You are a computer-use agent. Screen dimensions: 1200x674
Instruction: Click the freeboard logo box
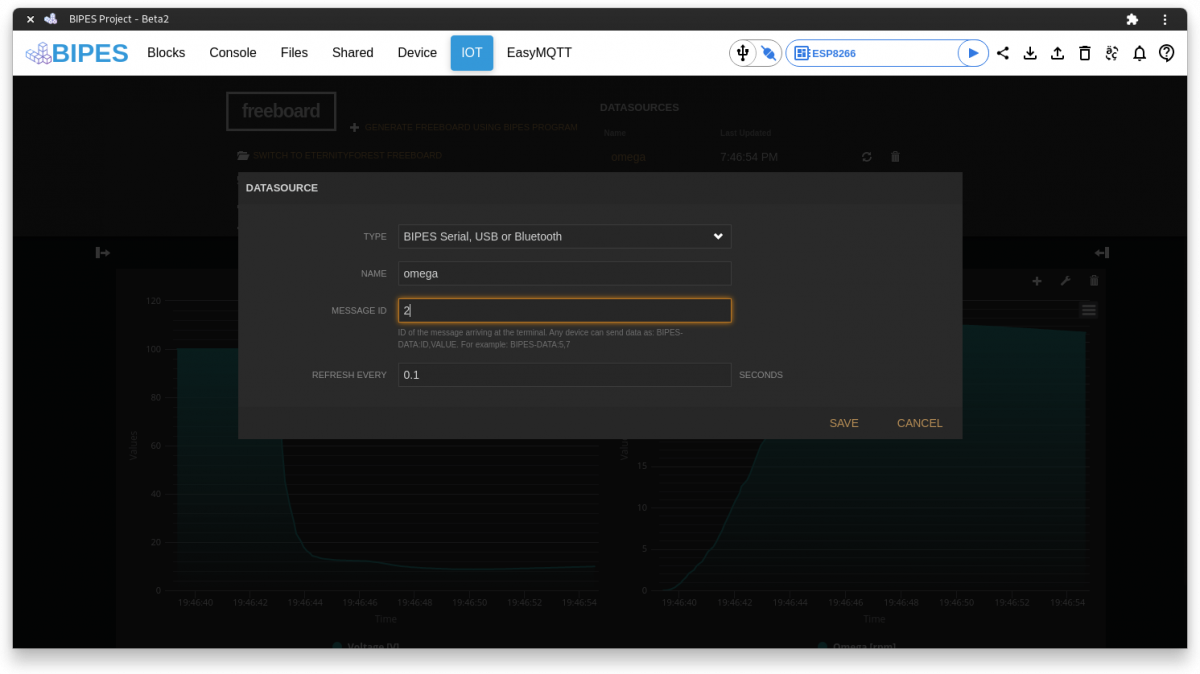pyautogui.click(x=281, y=111)
